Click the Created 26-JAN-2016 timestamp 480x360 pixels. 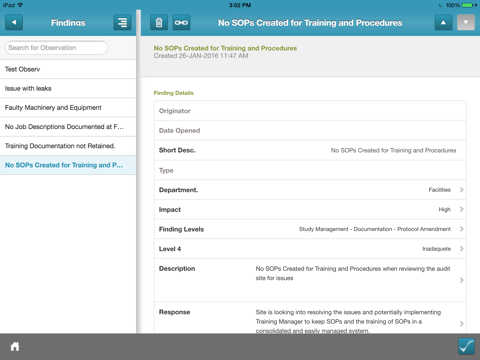click(x=201, y=56)
